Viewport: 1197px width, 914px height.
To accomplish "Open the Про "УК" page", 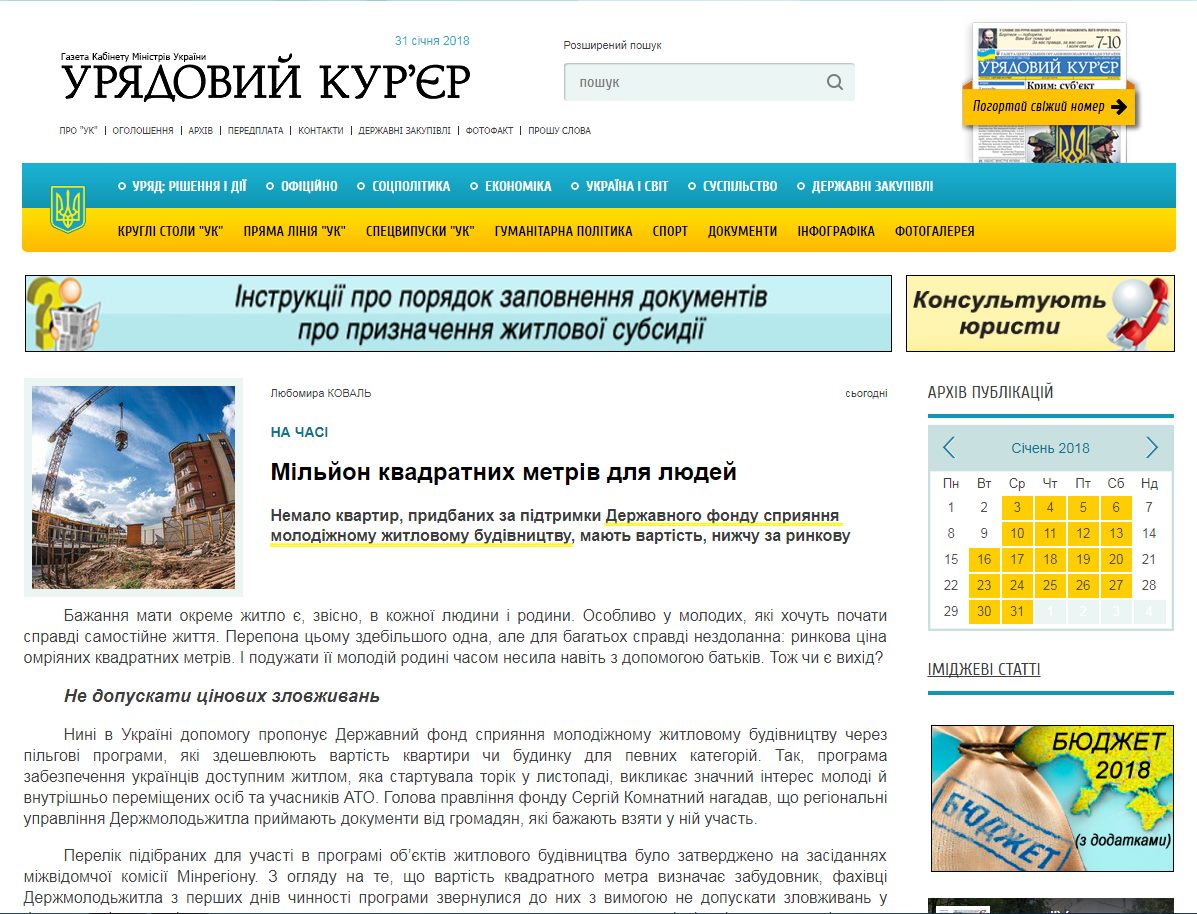I will pos(78,131).
